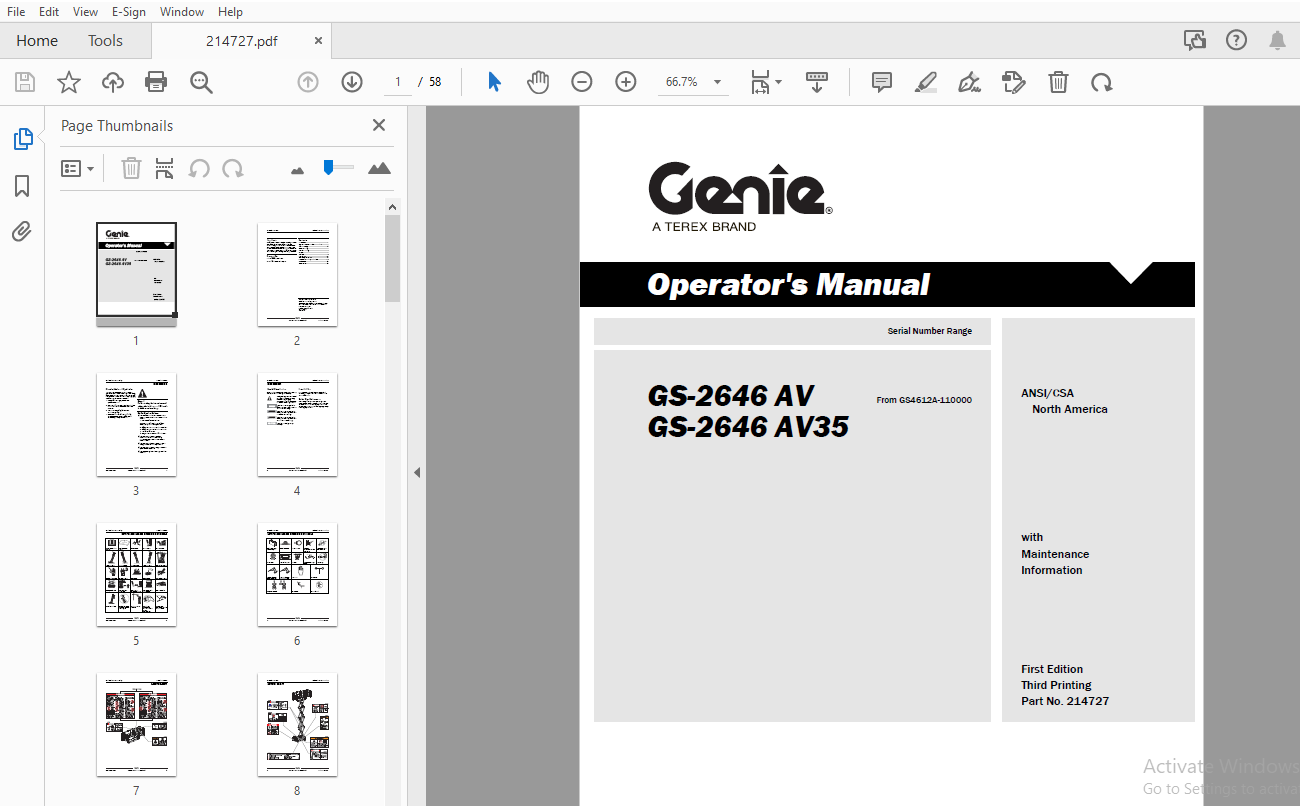Screen dimensions: 1300x806
Task: Open the Bookmarks sidebar panel
Action: pos(22,186)
